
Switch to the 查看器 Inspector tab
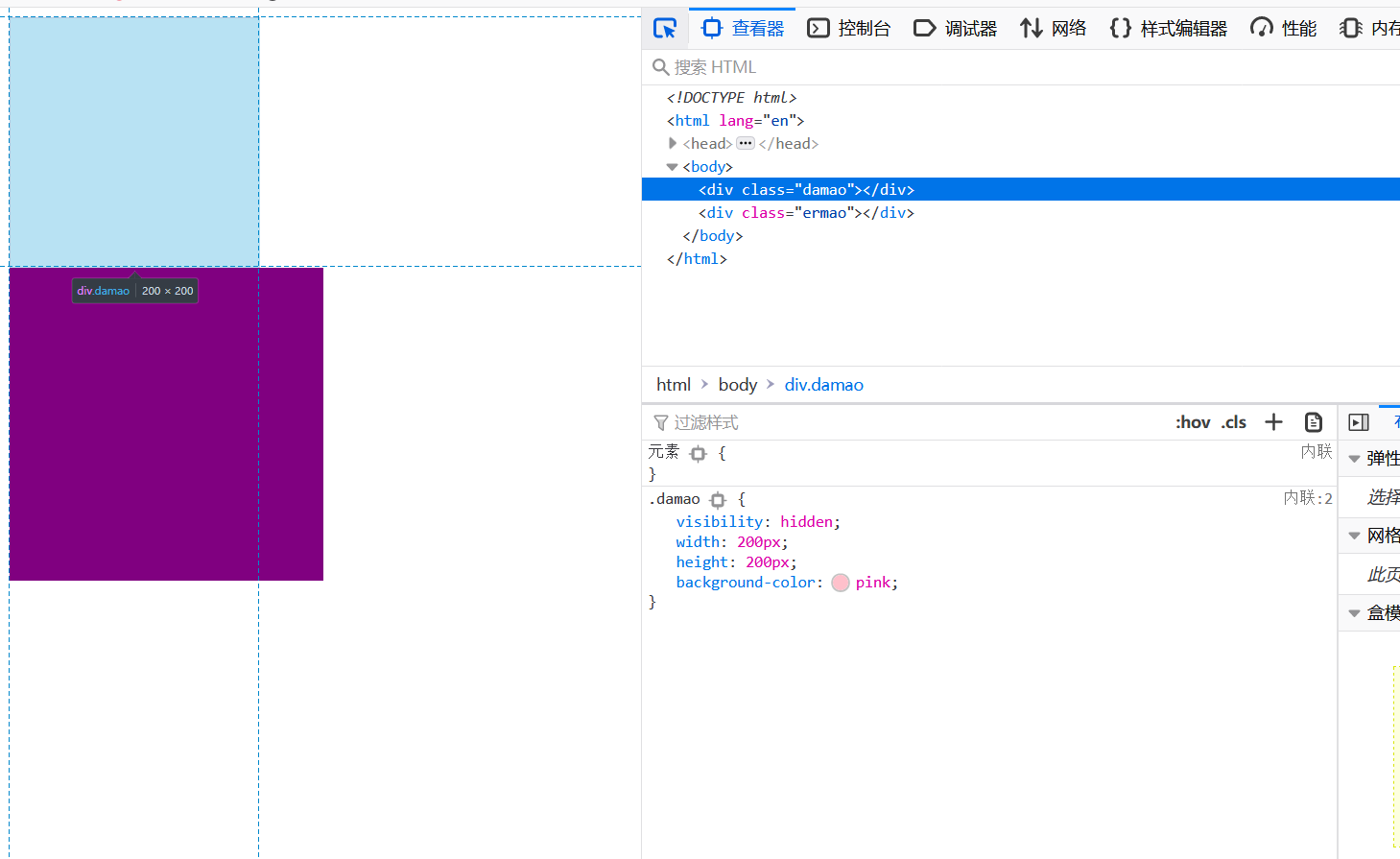click(743, 29)
